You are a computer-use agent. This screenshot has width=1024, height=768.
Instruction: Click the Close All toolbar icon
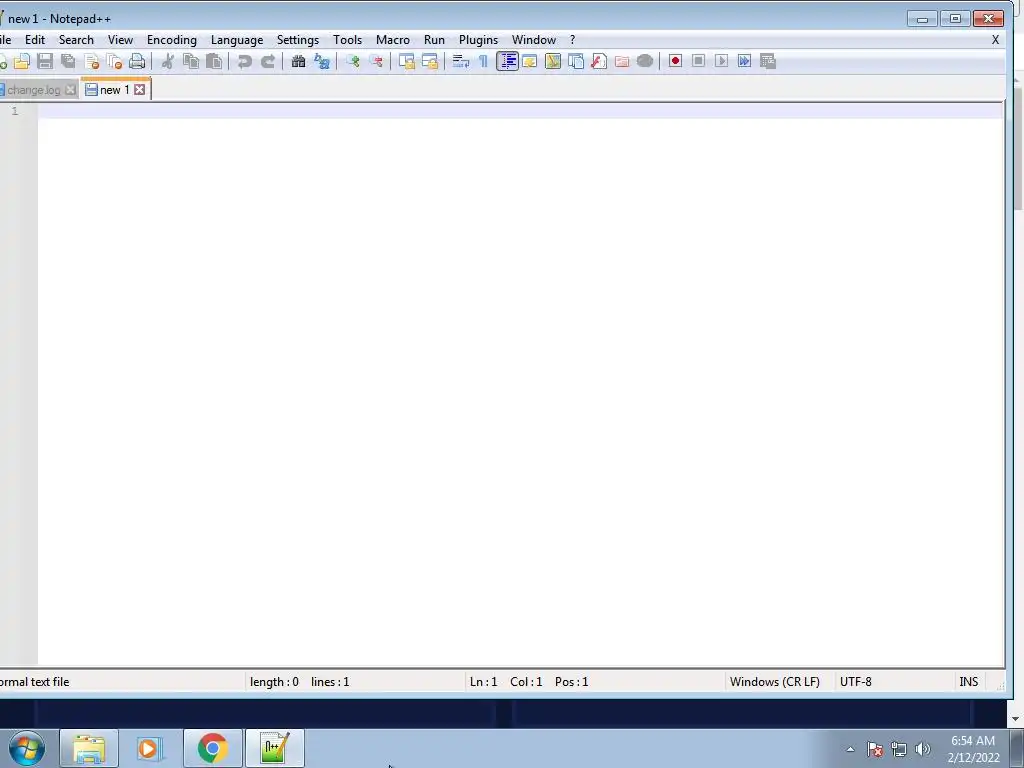point(114,61)
